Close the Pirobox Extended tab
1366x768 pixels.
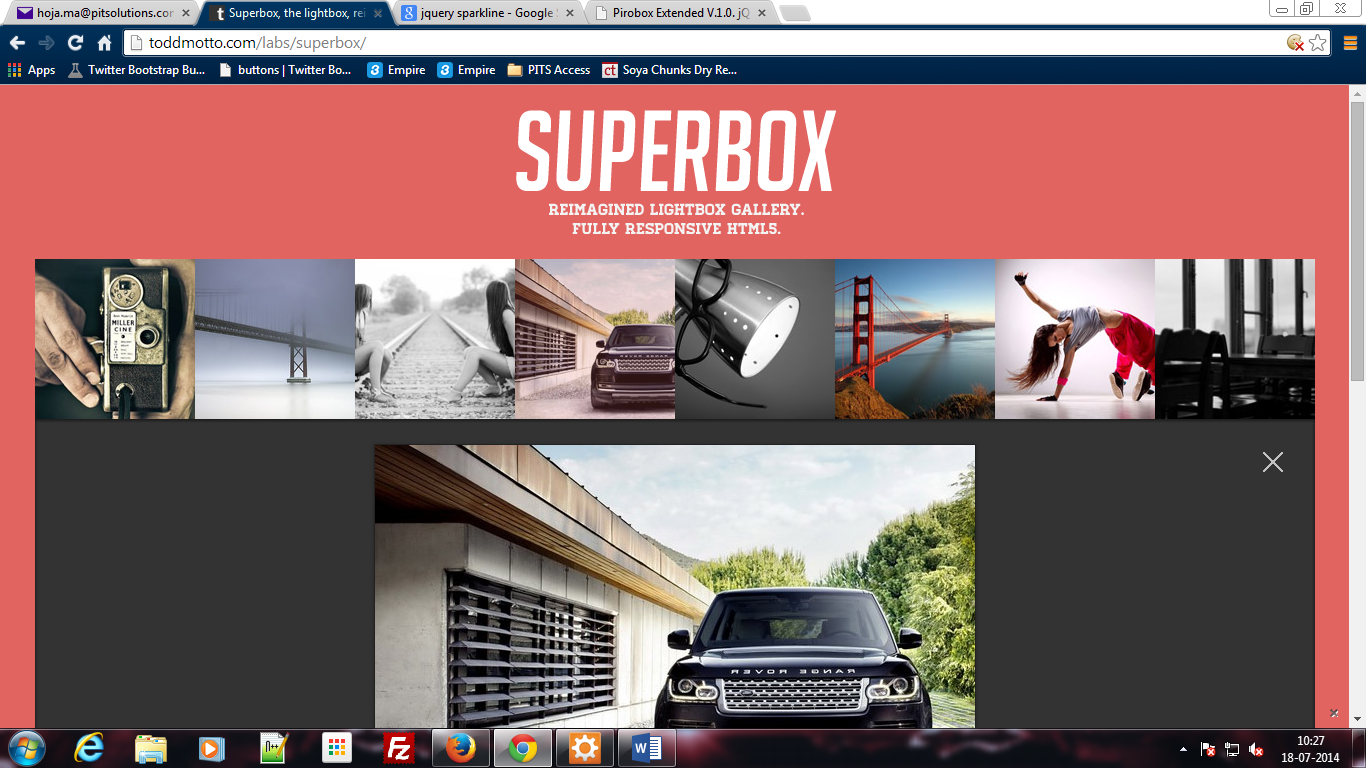tap(761, 13)
